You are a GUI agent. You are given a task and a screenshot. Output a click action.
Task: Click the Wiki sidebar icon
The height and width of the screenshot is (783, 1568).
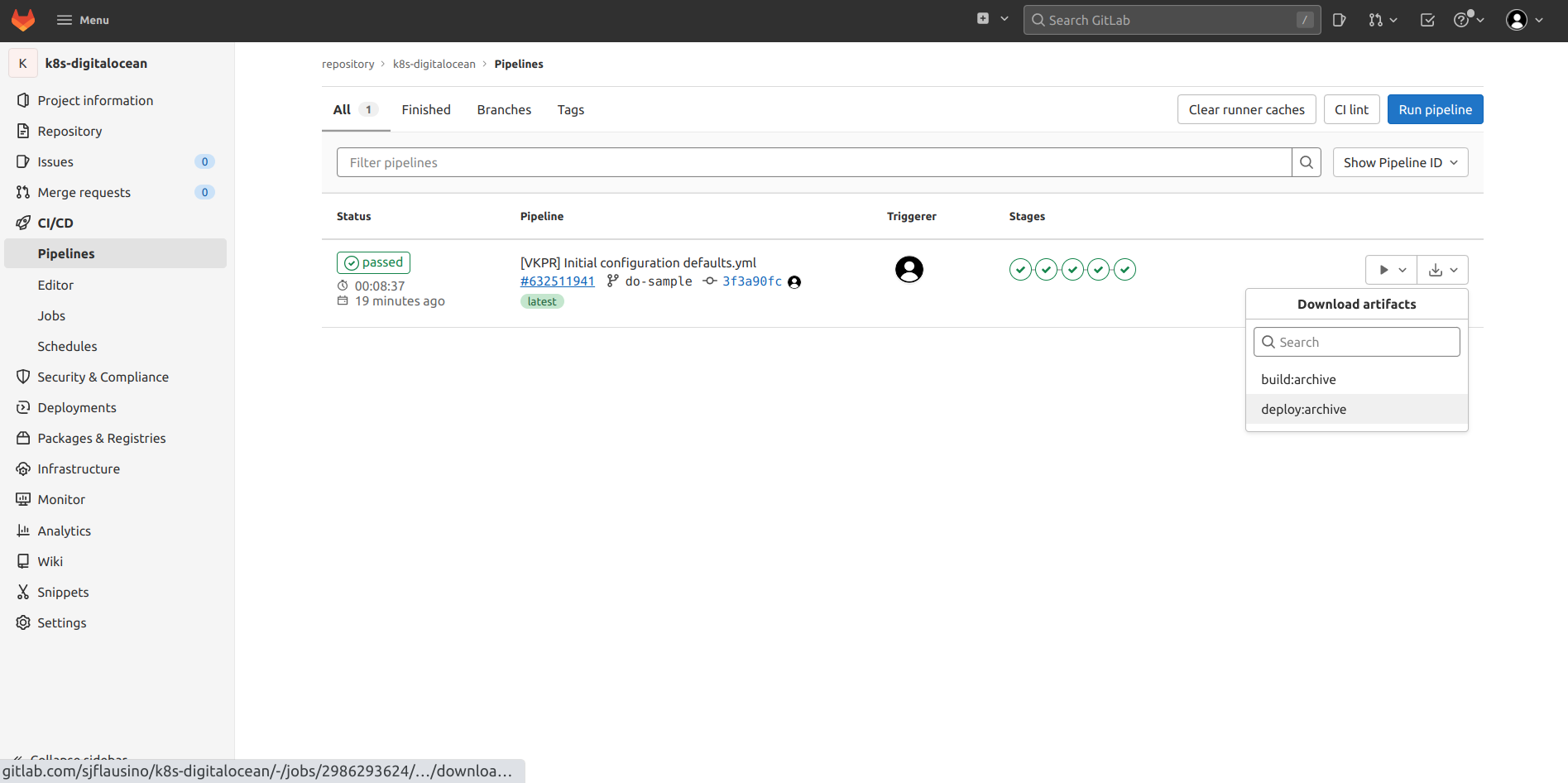[23, 561]
